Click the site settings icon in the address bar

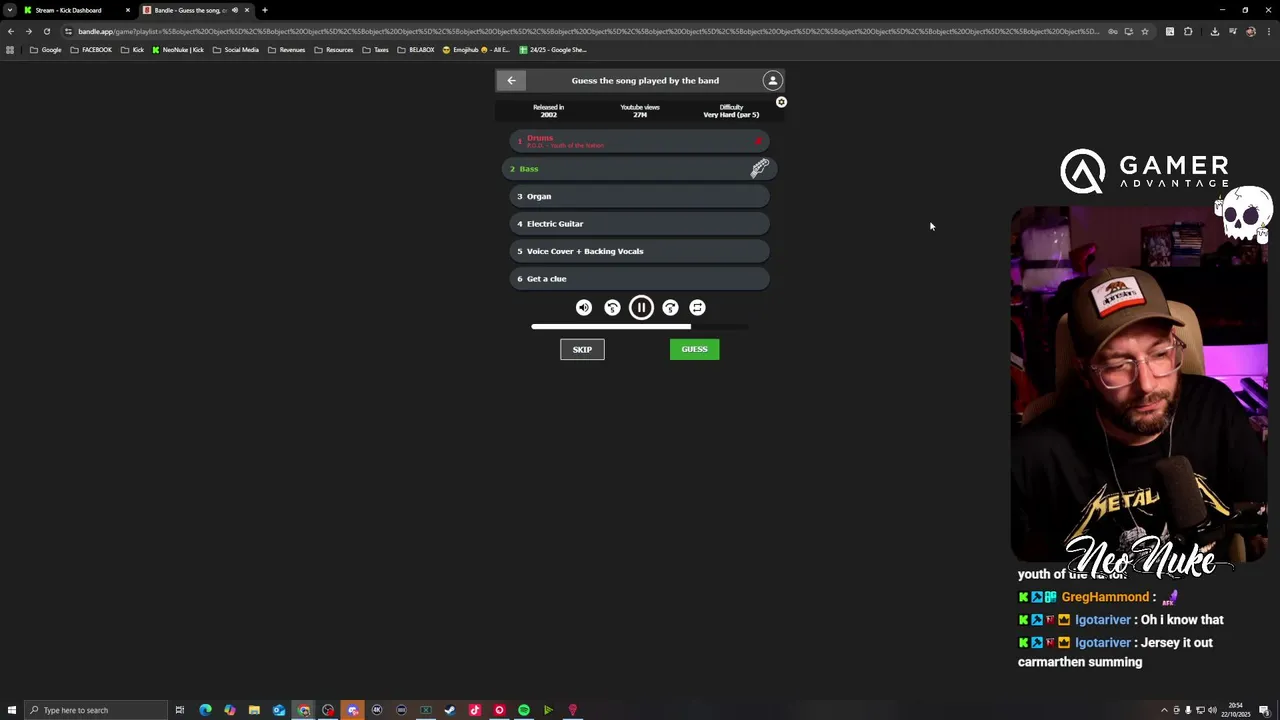click(x=68, y=31)
